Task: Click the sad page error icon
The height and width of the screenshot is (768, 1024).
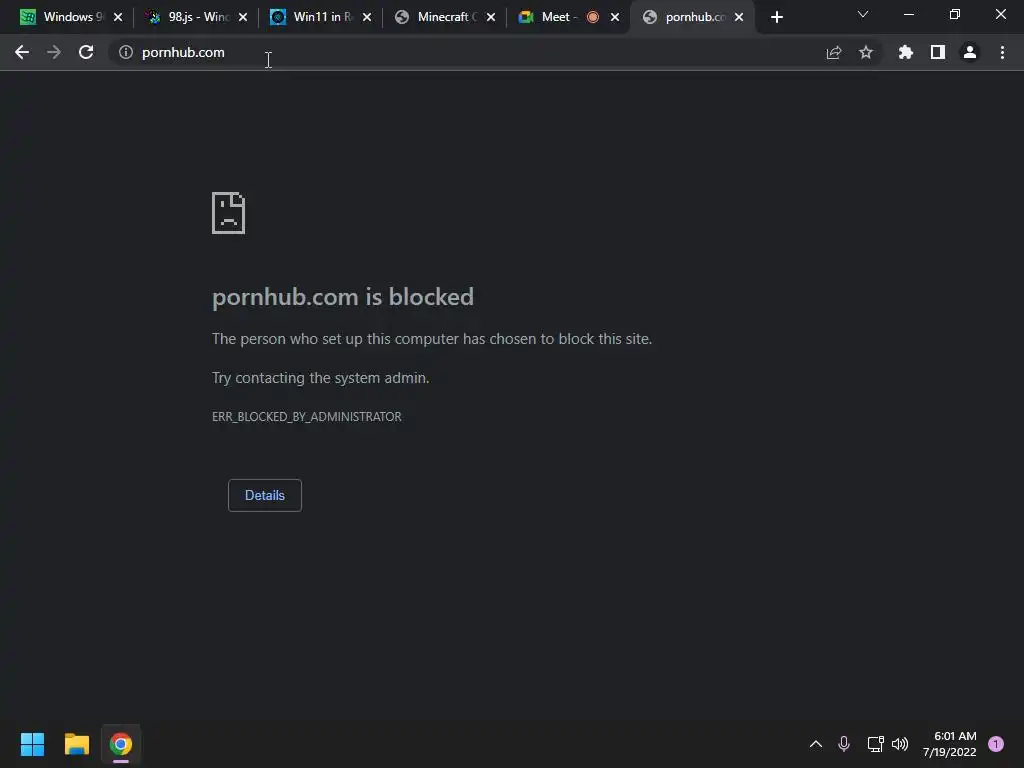Action: 229,213
